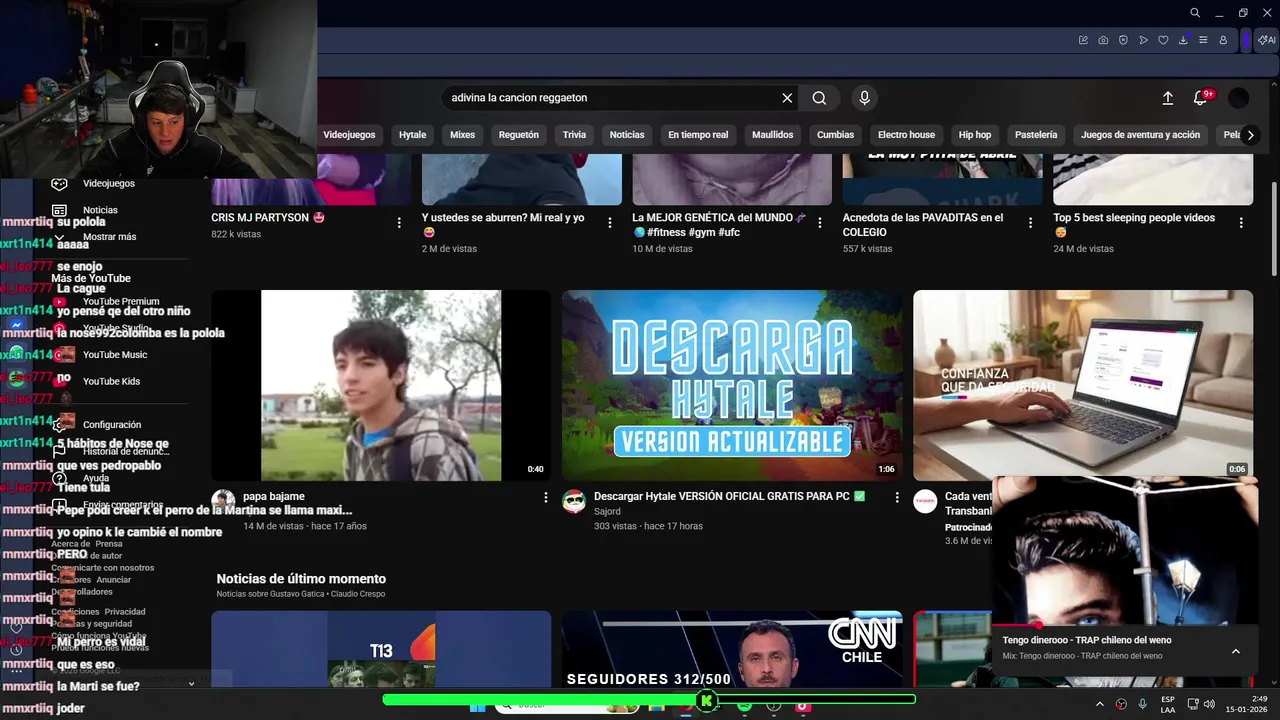Open browser downloads icon
The width and height of the screenshot is (1280, 720).
pos(1183,40)
